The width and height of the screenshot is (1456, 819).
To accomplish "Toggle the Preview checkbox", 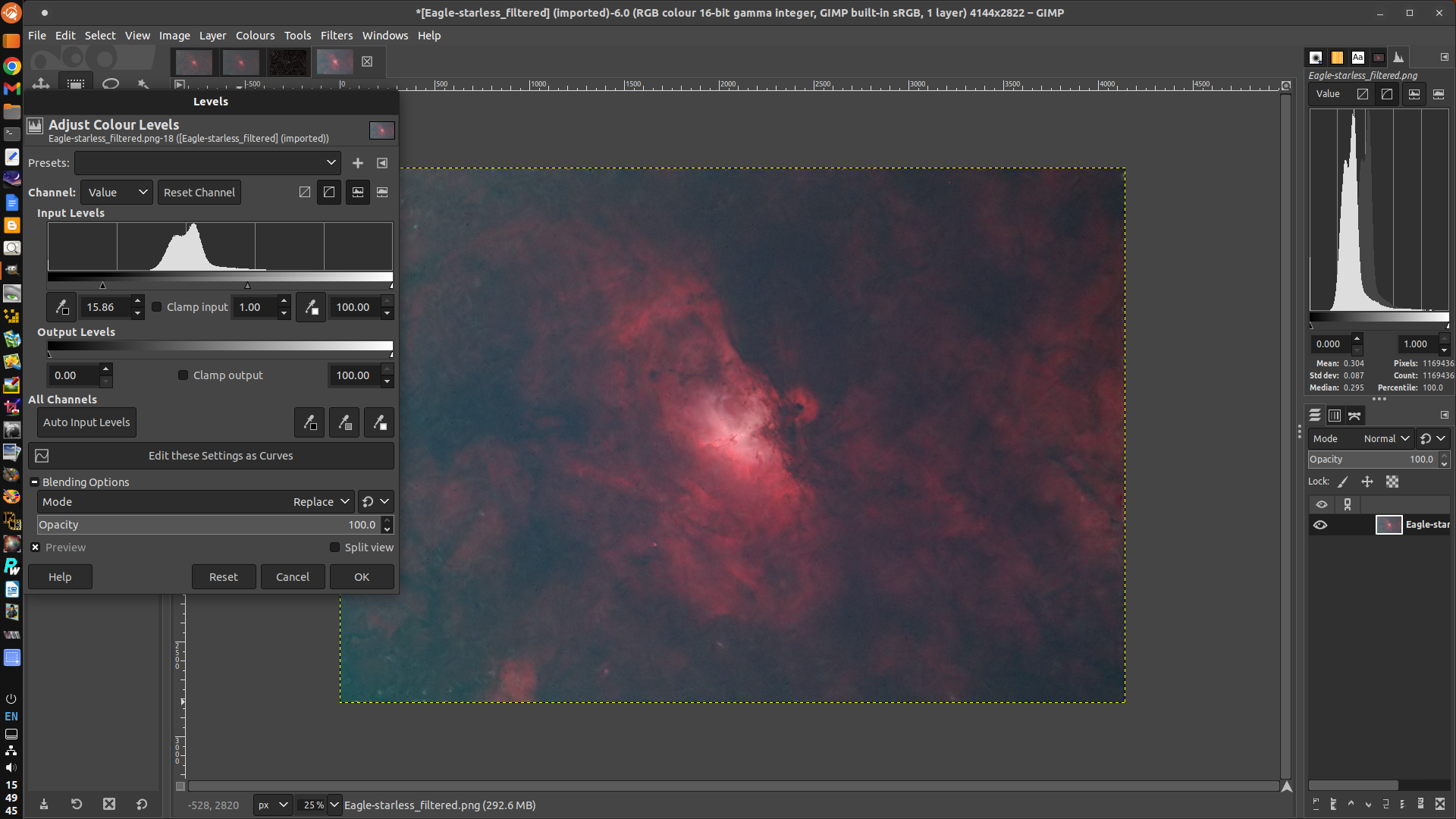I will [36, 548].
